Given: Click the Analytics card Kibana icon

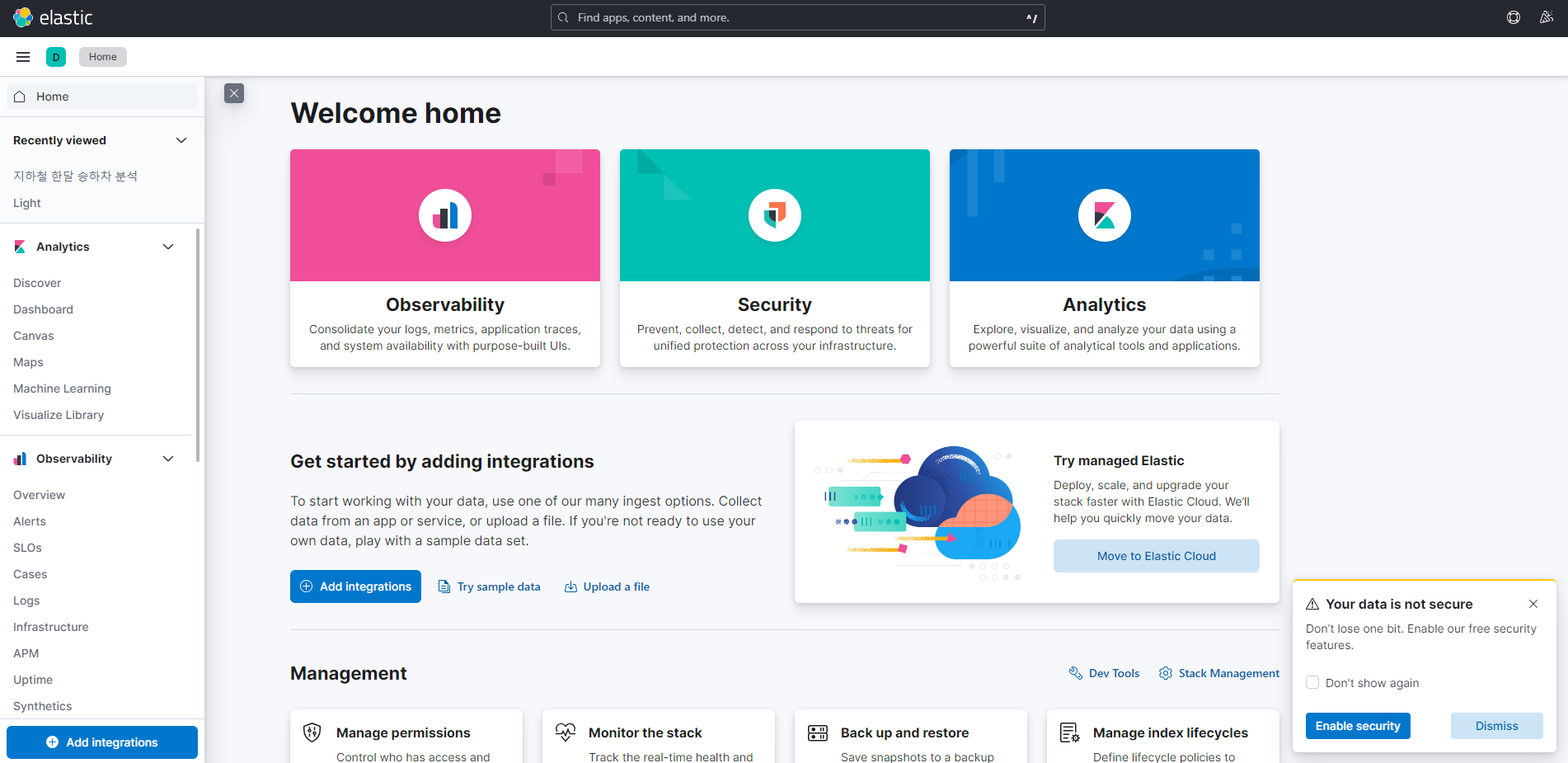Looking at the screenshot, I should pyautogui.click(x=1105, y=215).
